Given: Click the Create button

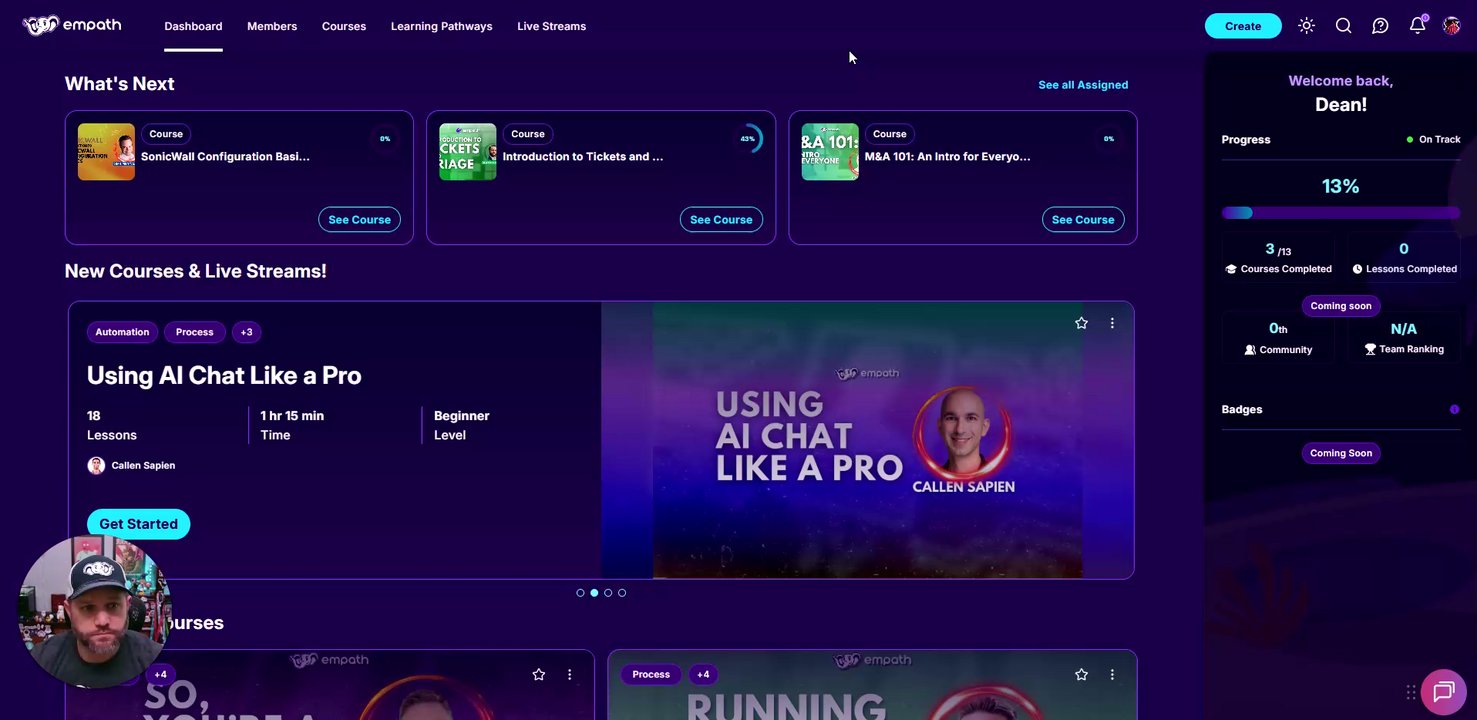Looking at the screenshot, I should pos(1243,26).
